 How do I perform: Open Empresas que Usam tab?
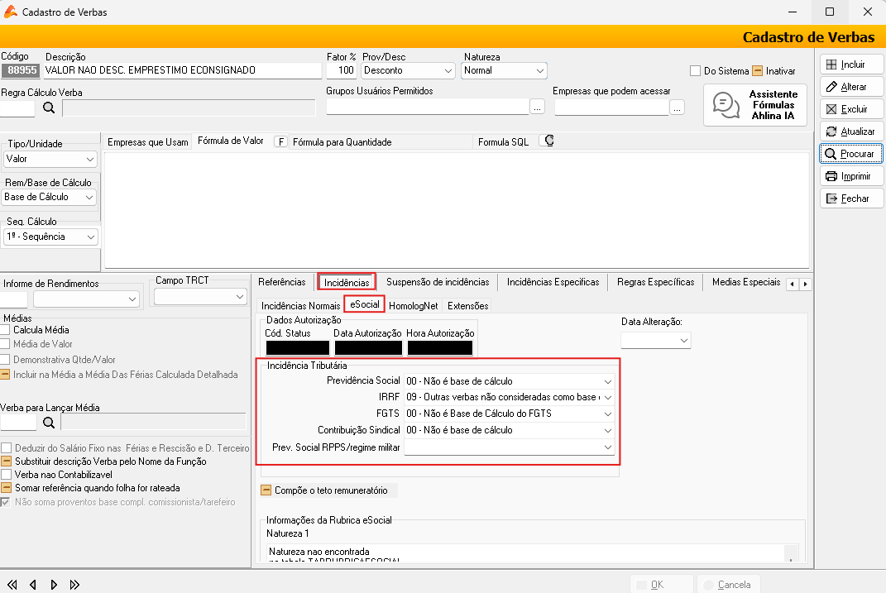[x=147, y=142]
